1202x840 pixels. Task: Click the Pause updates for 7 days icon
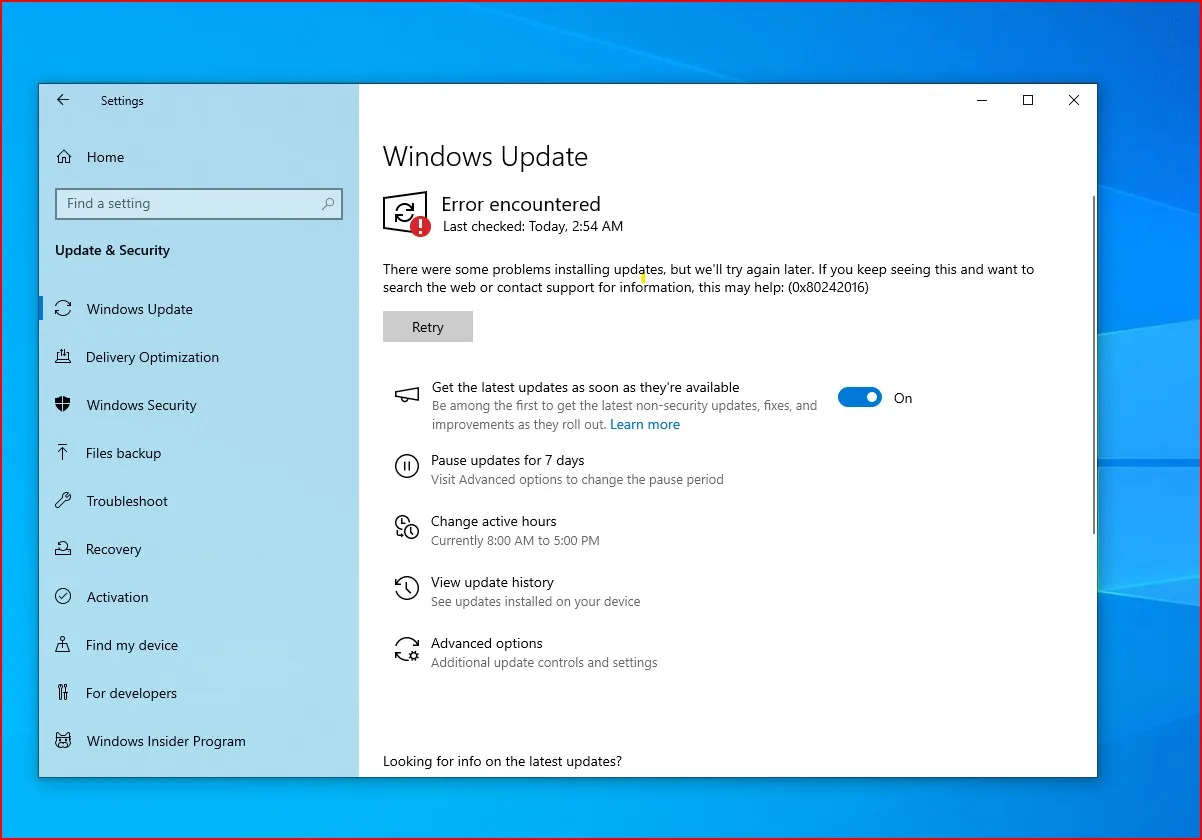coord(406,465)
